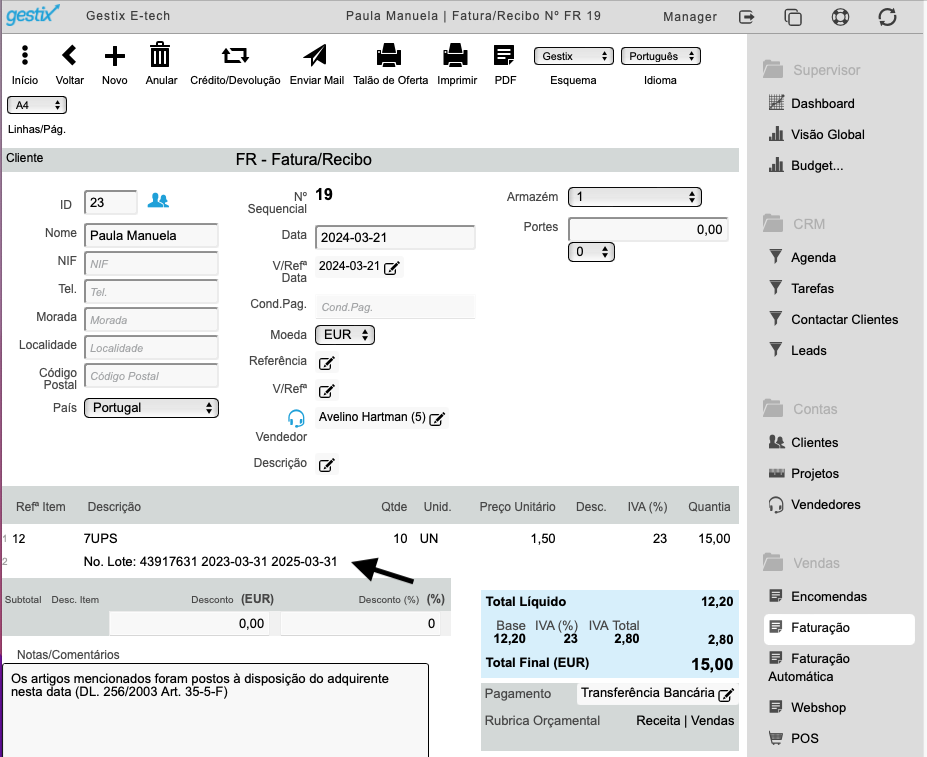
Task: Click the Vendedor headset icon
Action: click(x=296, y=418)
